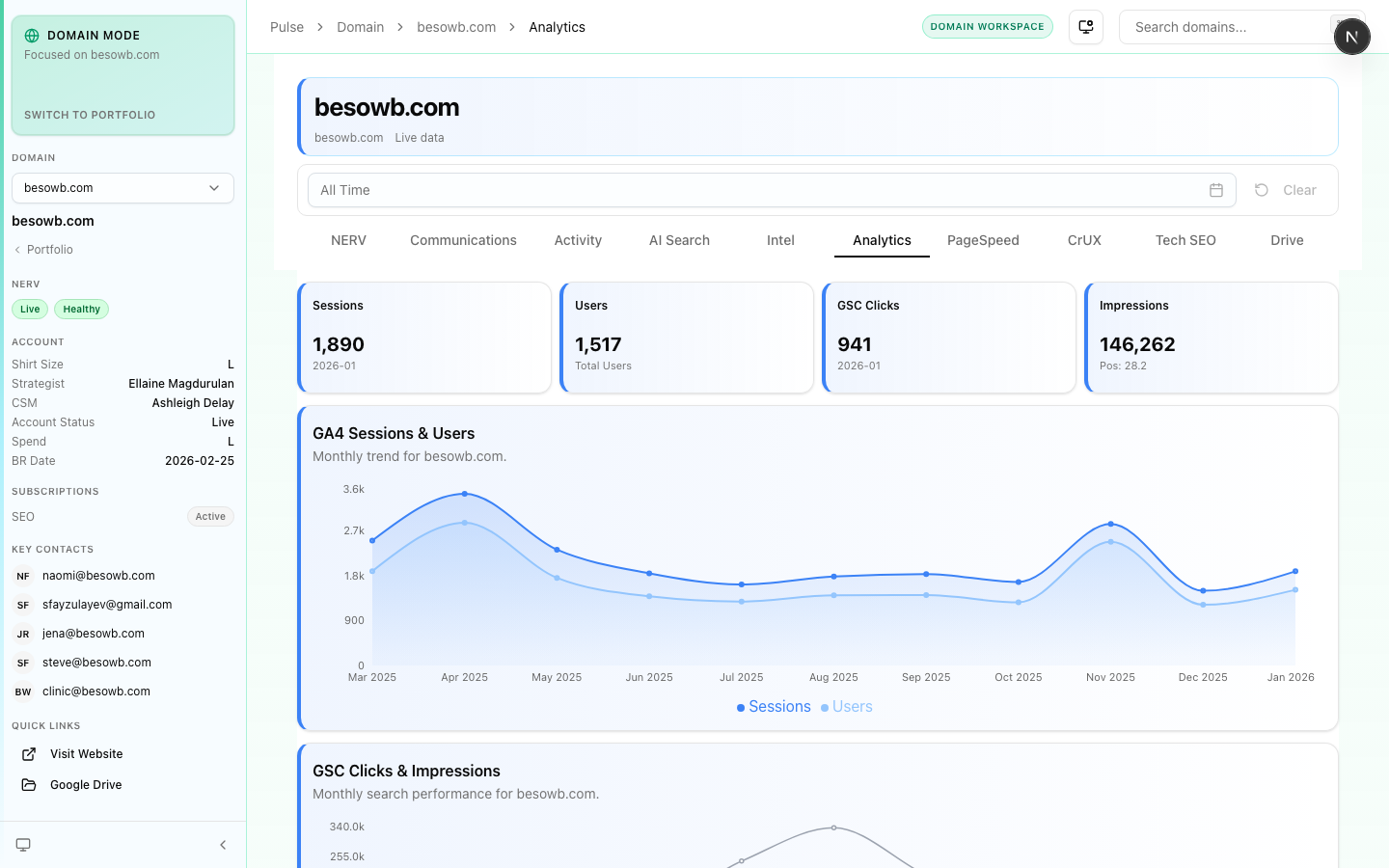1389x868 pixels.
Task: Open naomi@besowb.com contact
Action: [98, 576]
